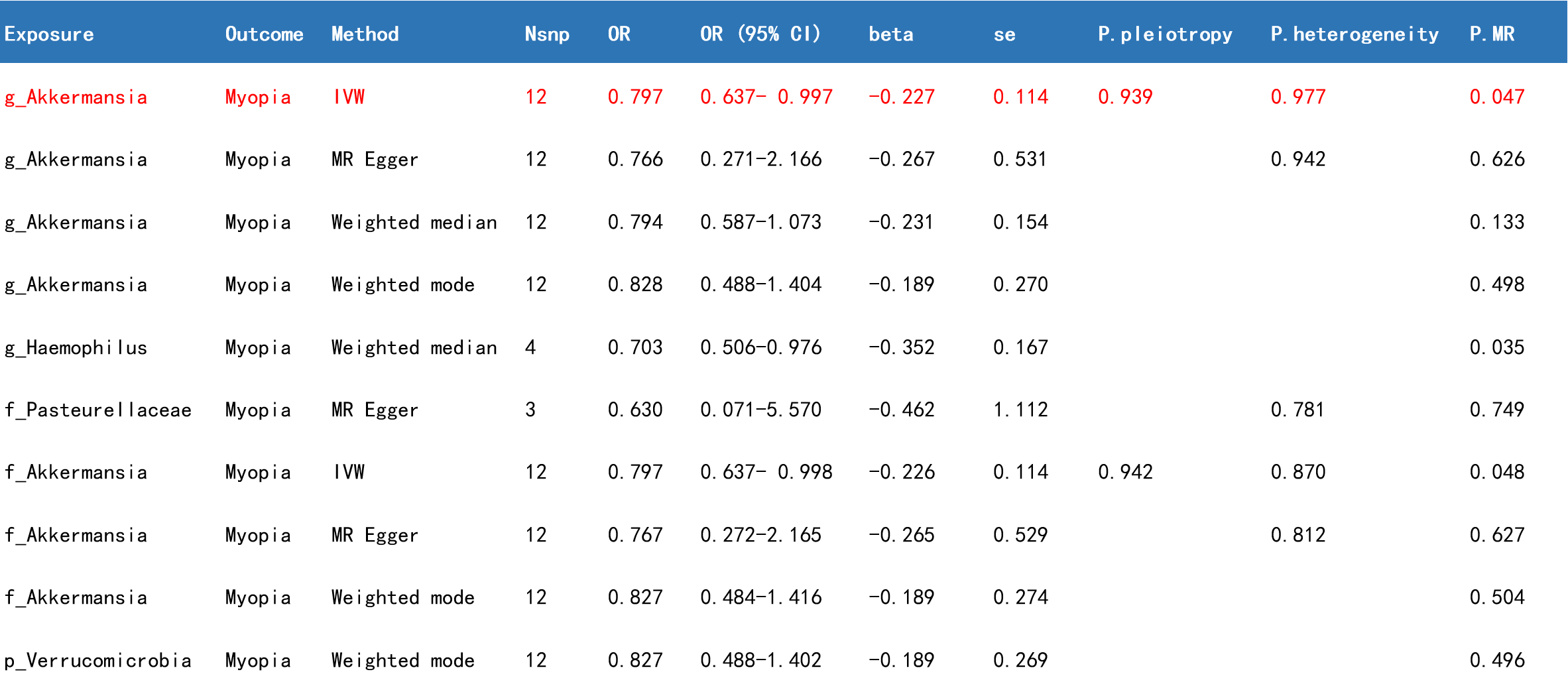
Task: Click the se column header
Action: 1004,34
